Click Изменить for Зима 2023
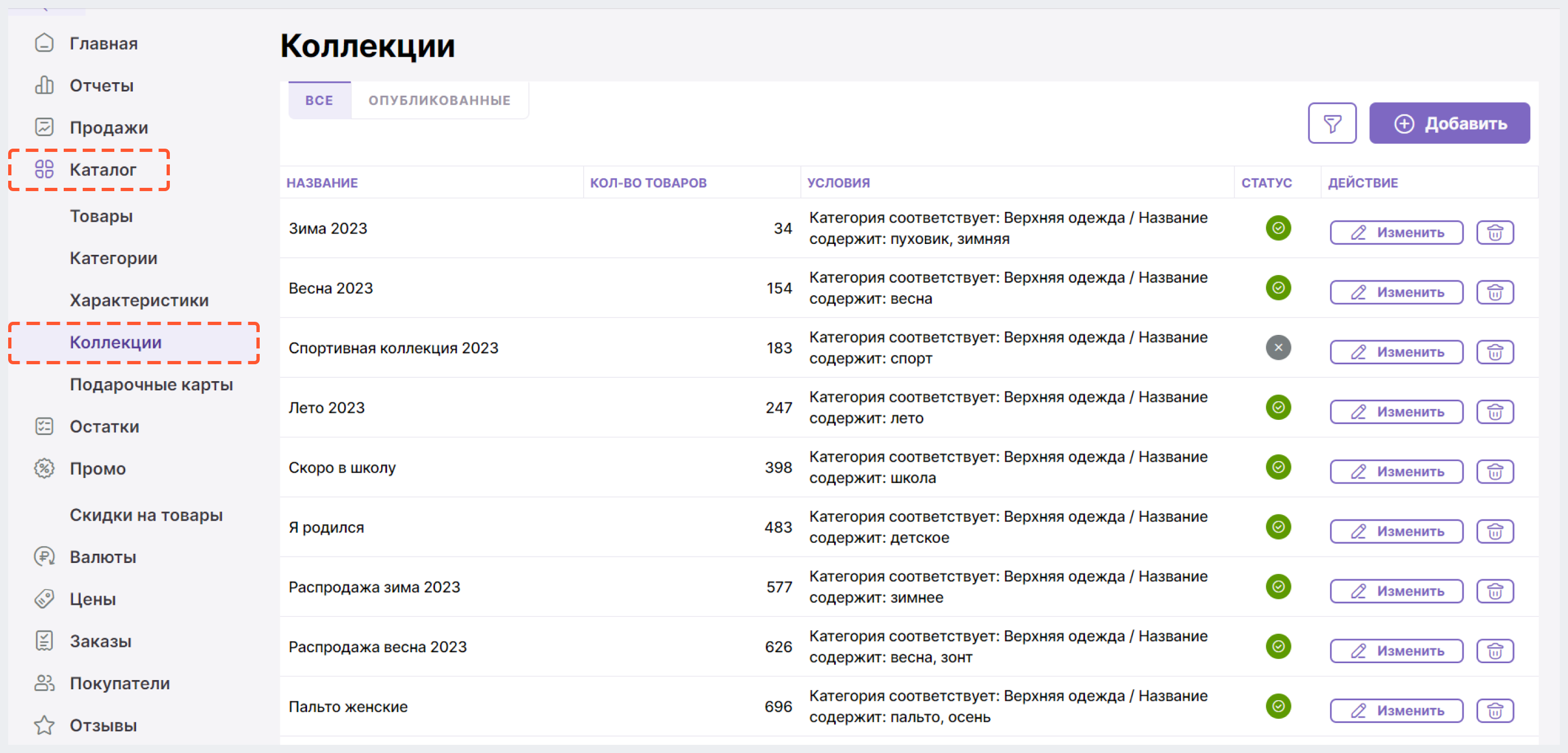Viewport: 1568px width, 753px height. (x=1396, y=232)
